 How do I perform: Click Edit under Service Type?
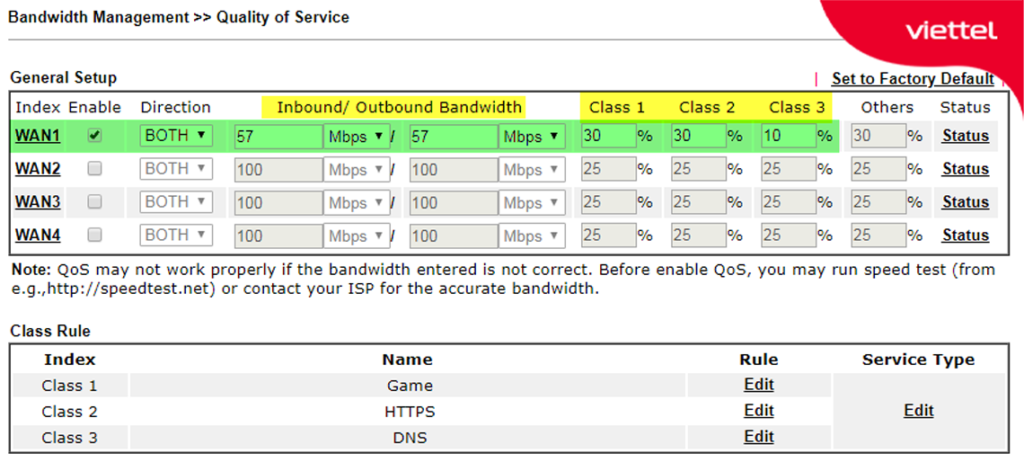918,410
